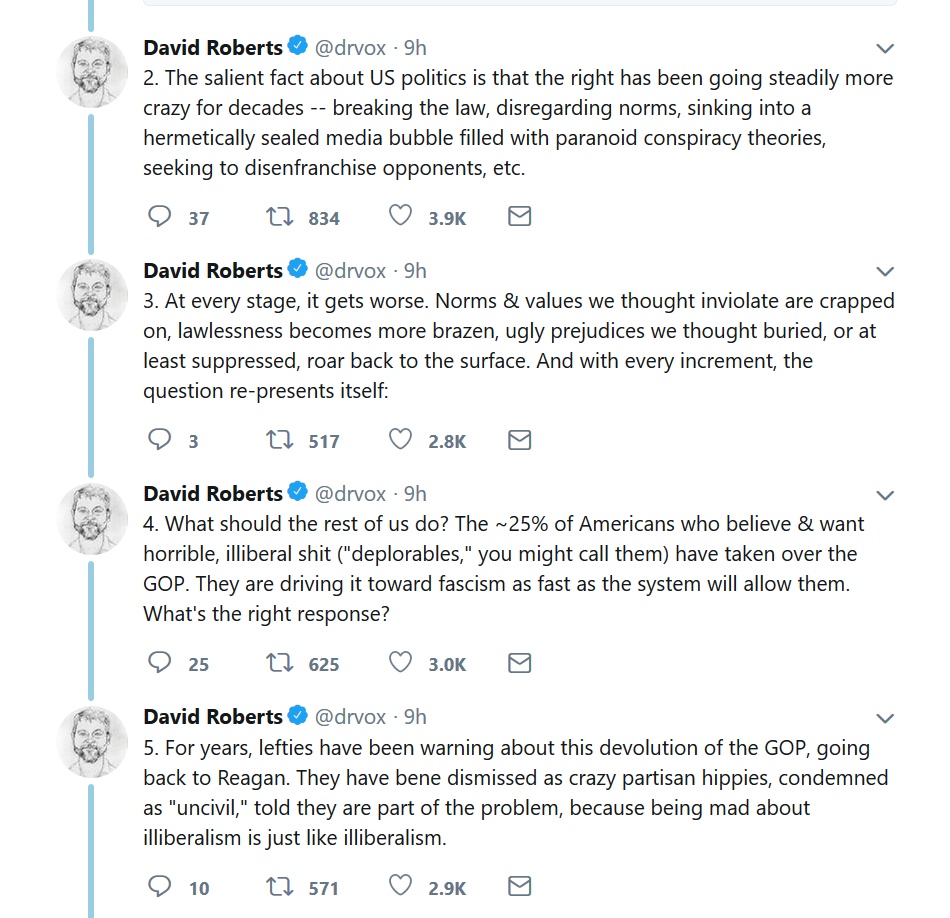The image size is (950, 918).
Task: Open the more-options chevron on tweet 2
Action: click(885, 48)
